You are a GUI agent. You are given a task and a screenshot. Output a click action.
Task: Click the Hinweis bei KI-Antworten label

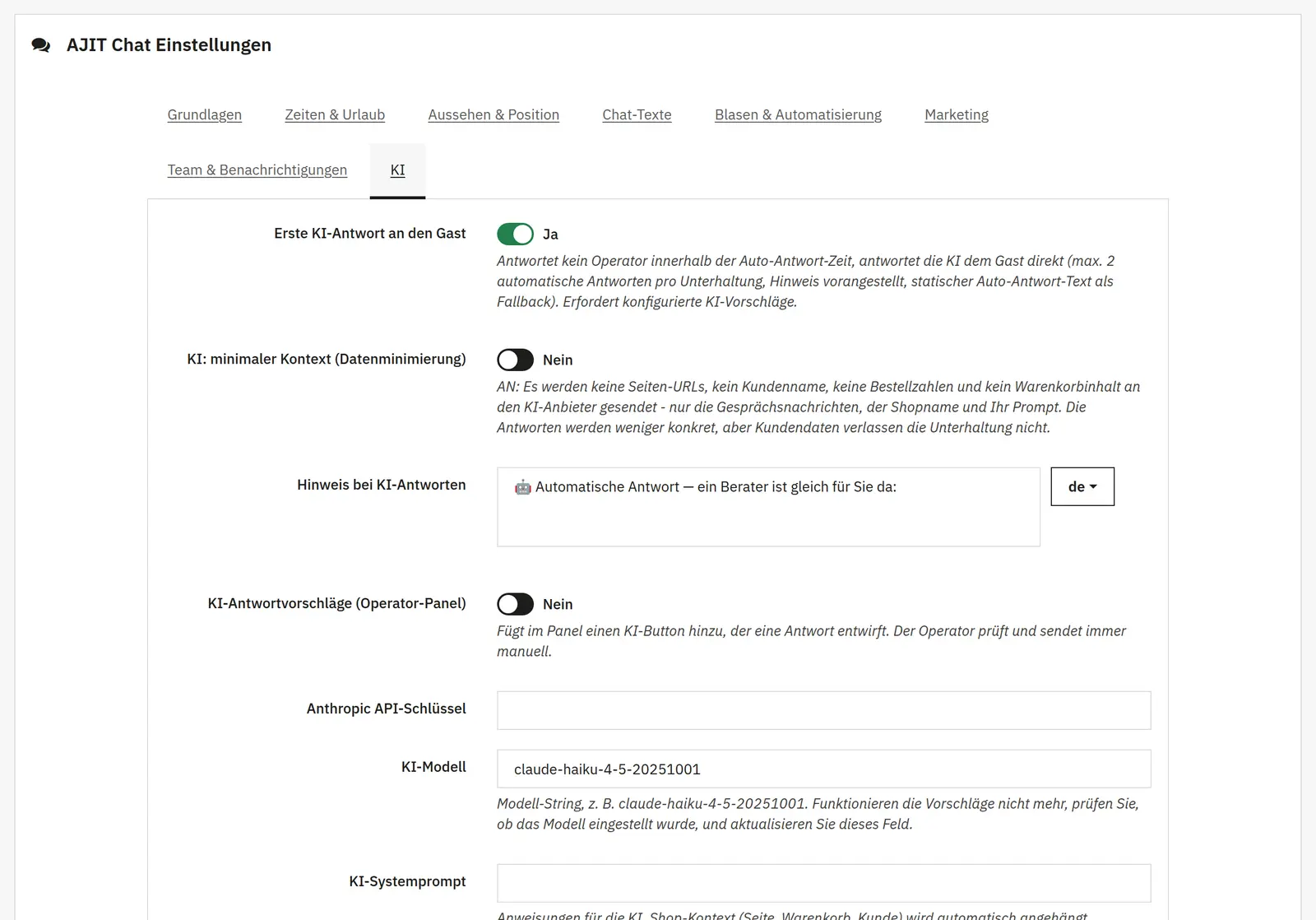click(x=382, y=485)
